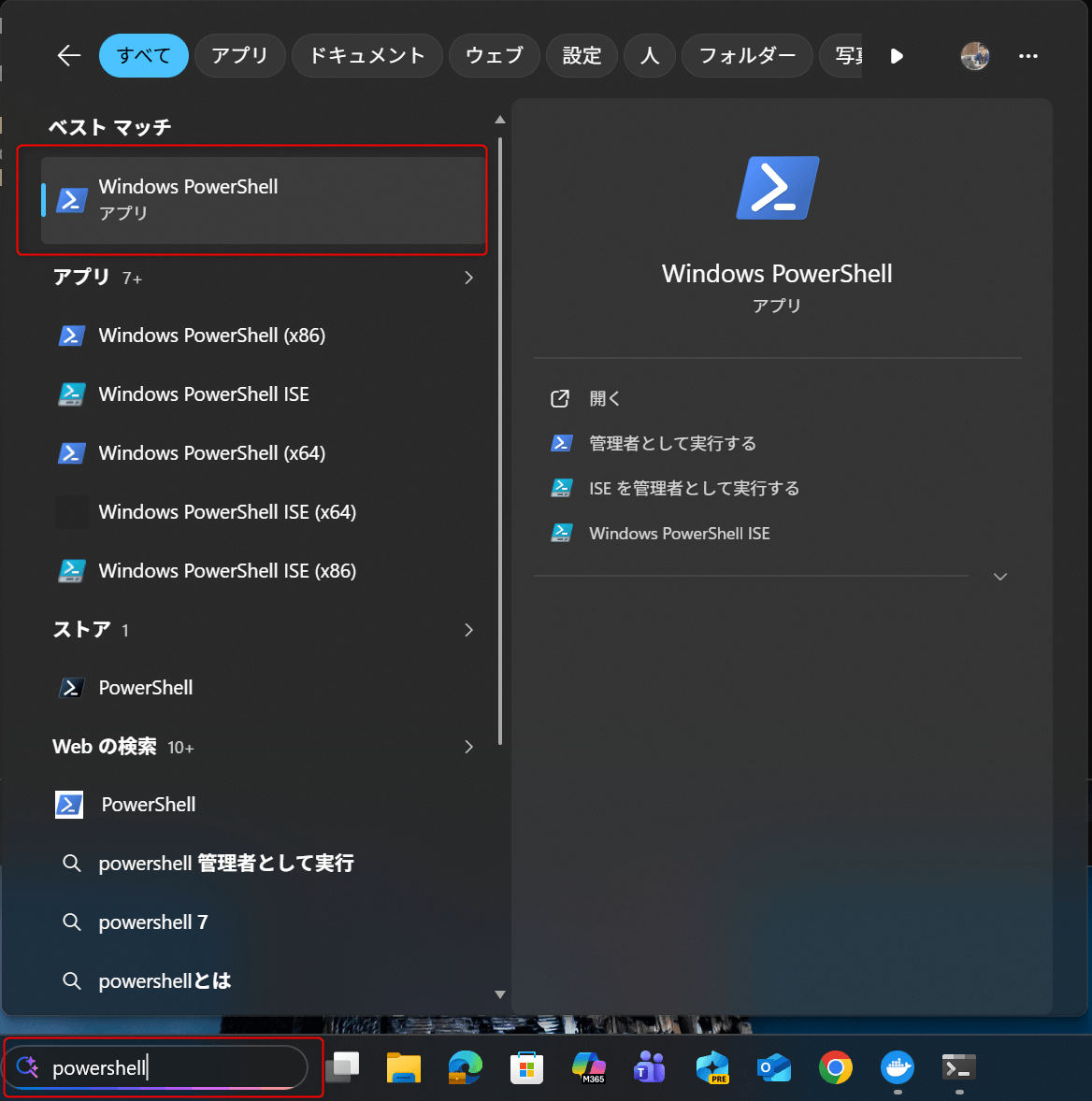Viewport: 1092px width, 1101px height.
Task: Switch to the ウェブ filter tab
Action: (495, 55)
